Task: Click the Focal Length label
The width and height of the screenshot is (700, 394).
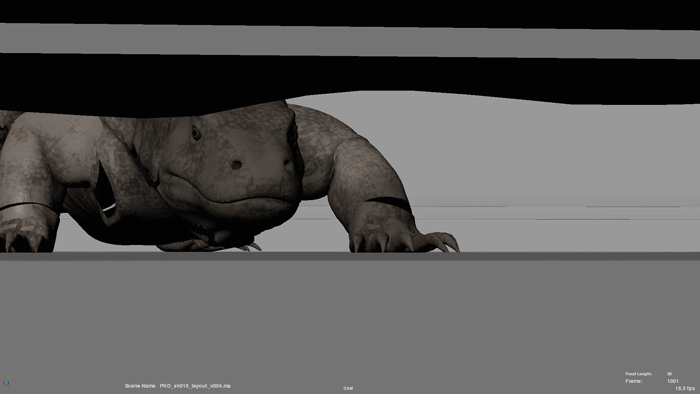Action: 639,374
